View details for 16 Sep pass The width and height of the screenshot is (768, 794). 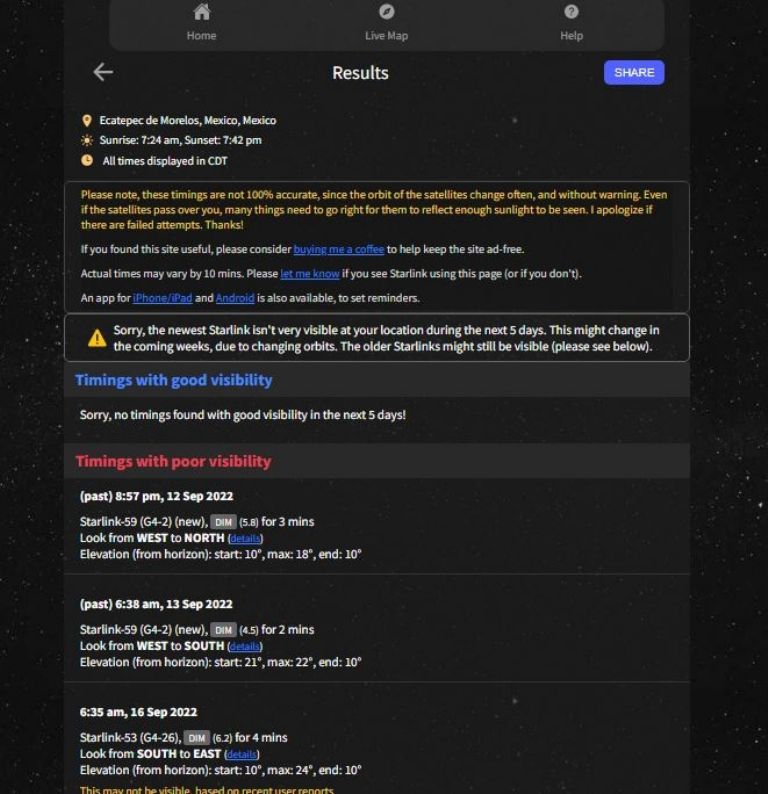click(241, 754)
